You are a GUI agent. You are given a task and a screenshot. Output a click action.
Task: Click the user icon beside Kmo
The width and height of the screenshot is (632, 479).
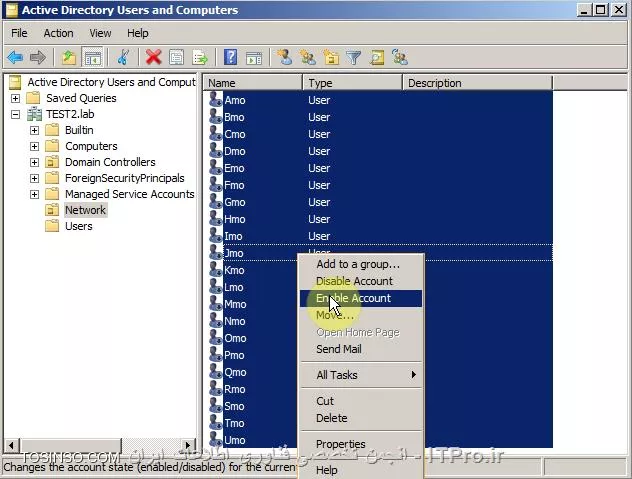click(216, 269)
